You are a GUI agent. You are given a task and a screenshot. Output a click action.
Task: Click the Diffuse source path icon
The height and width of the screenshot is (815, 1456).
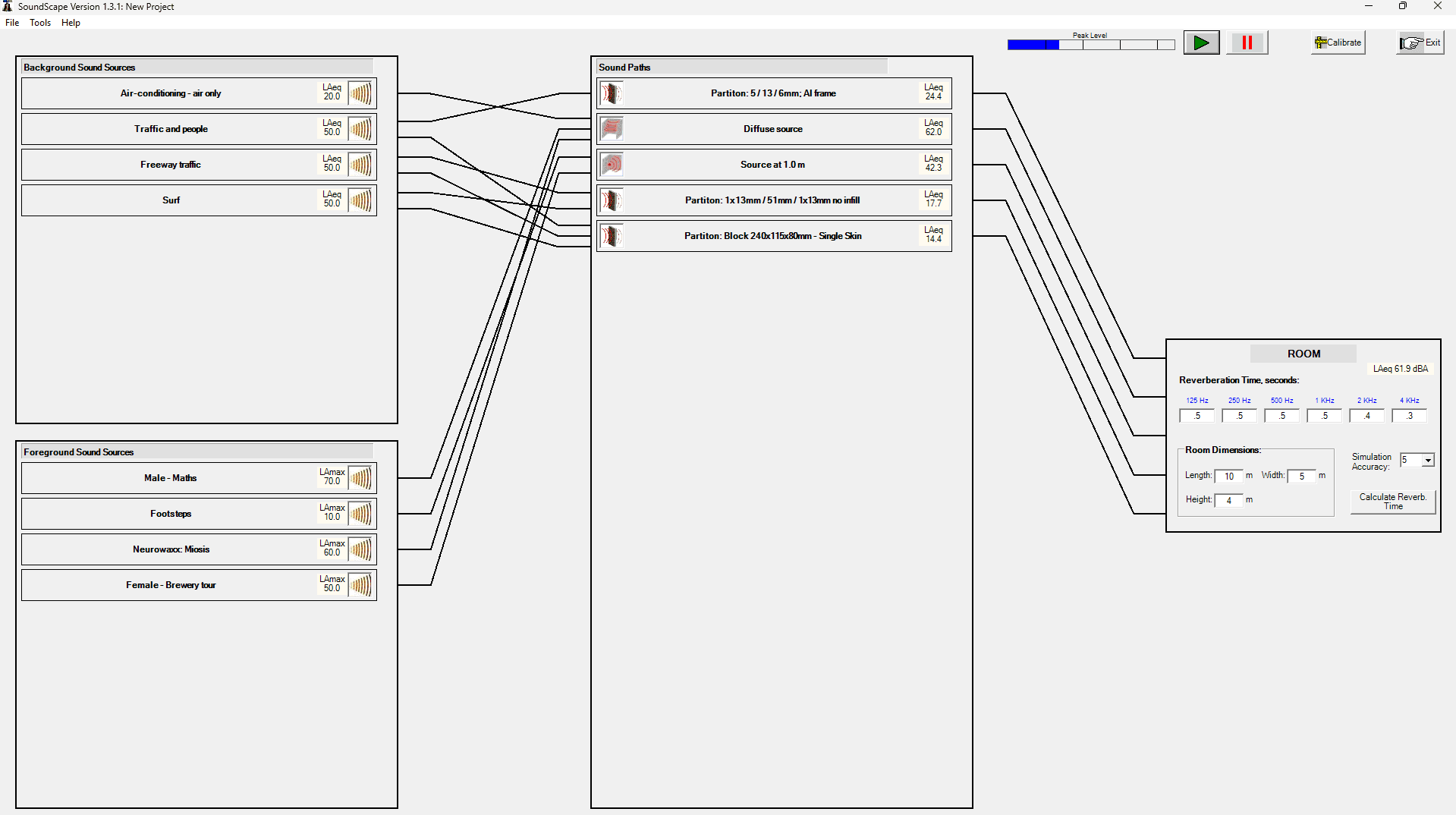tap(612, 129)
